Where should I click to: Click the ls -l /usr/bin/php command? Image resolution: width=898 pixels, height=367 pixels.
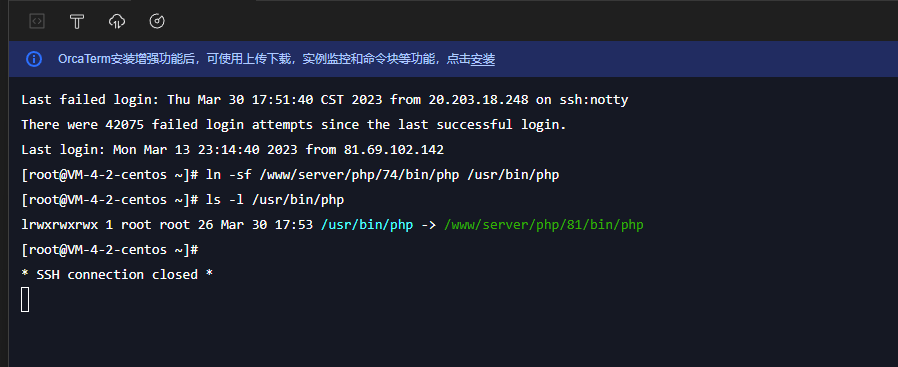click(x=275, y=200)
